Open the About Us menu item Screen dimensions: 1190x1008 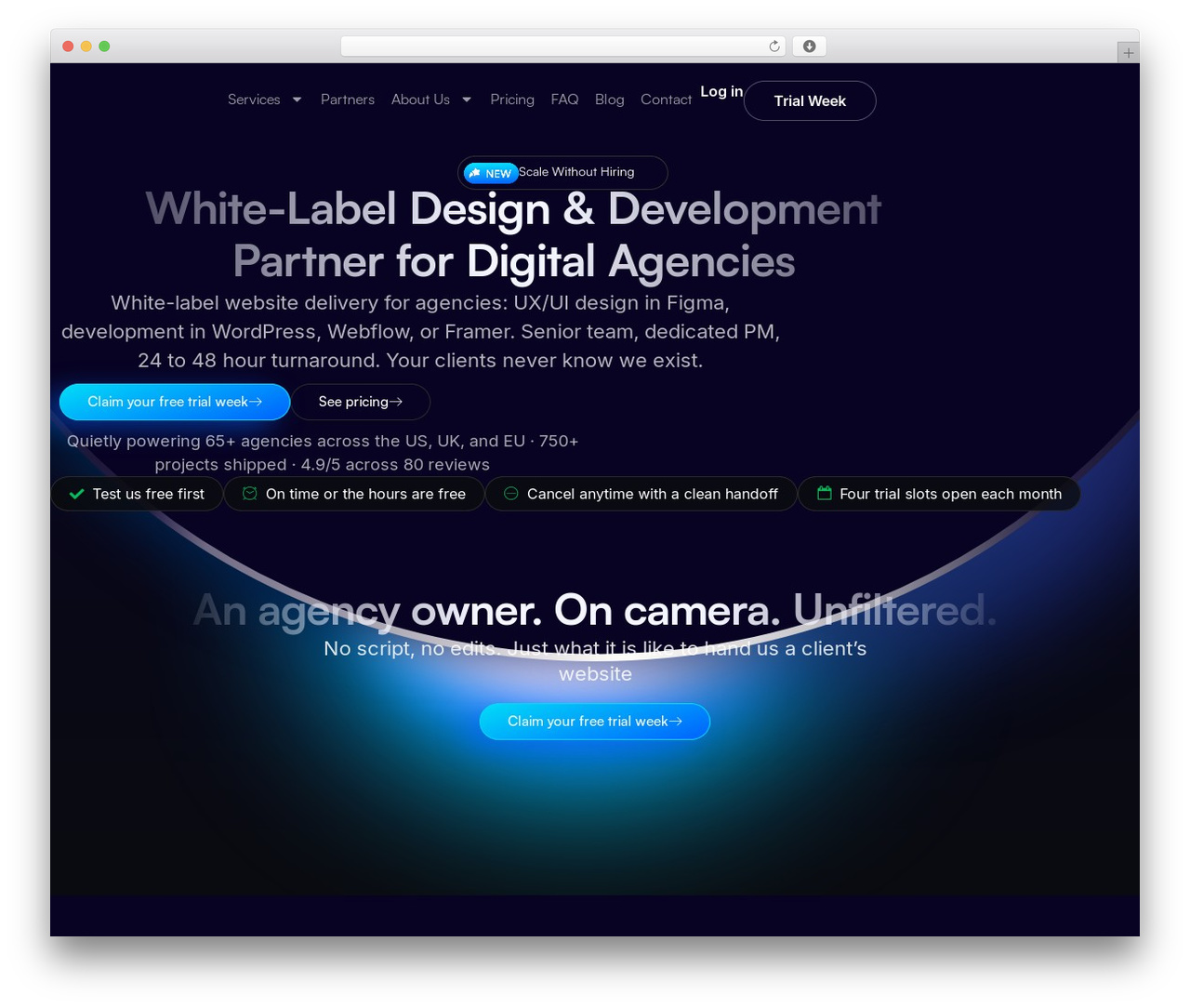click(x=420, y=99)
